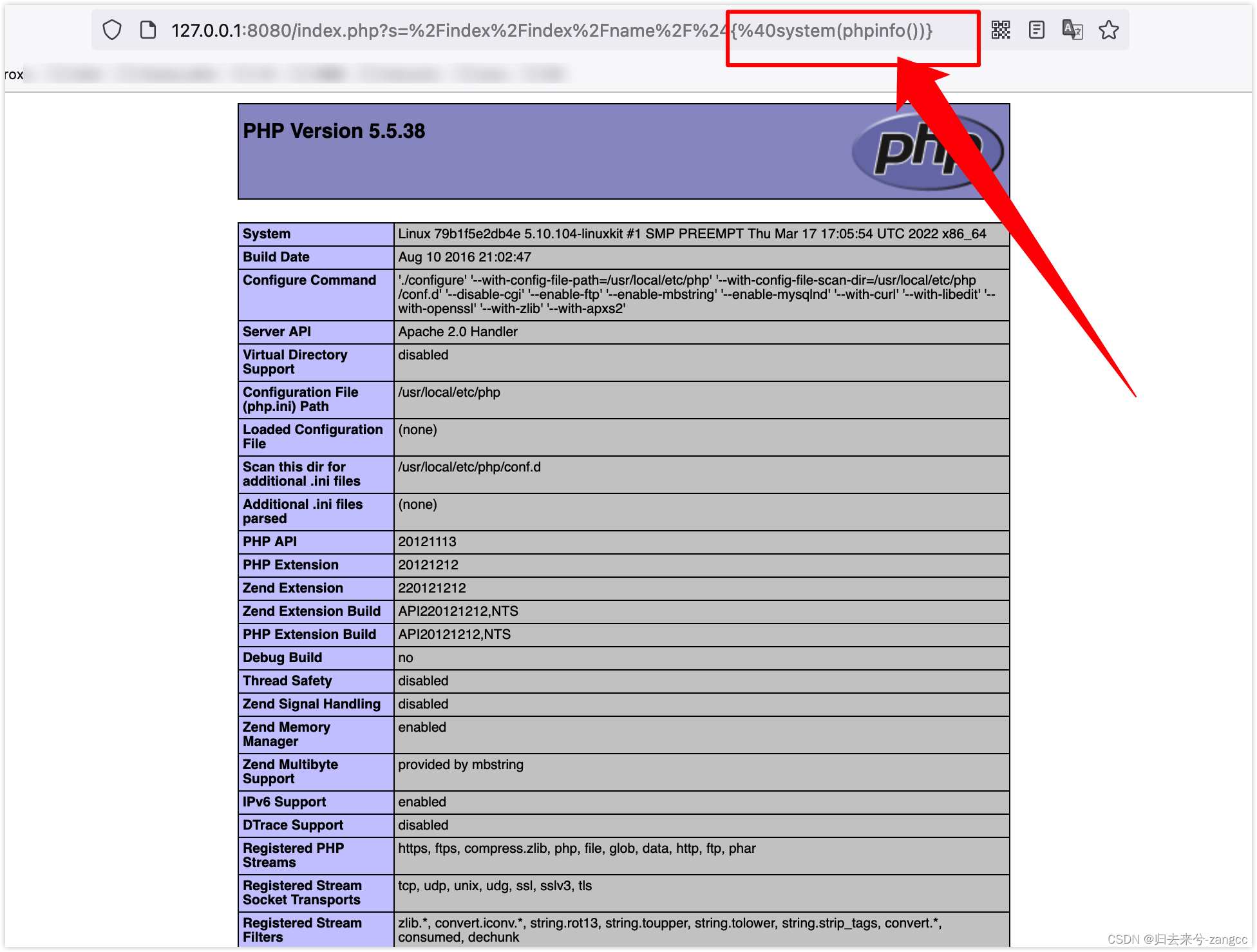Screen dimensions: 1257x952
Task: Click the Zend Signal Handling label
Action: coord(312,704)
